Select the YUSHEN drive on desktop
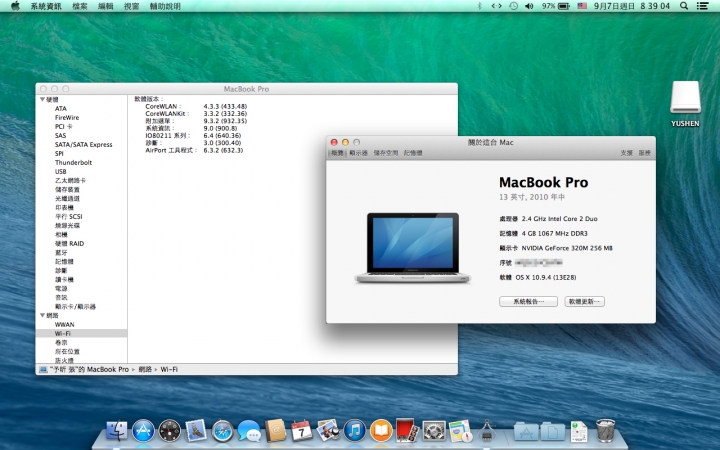720x450 pixels. [685, 104]
